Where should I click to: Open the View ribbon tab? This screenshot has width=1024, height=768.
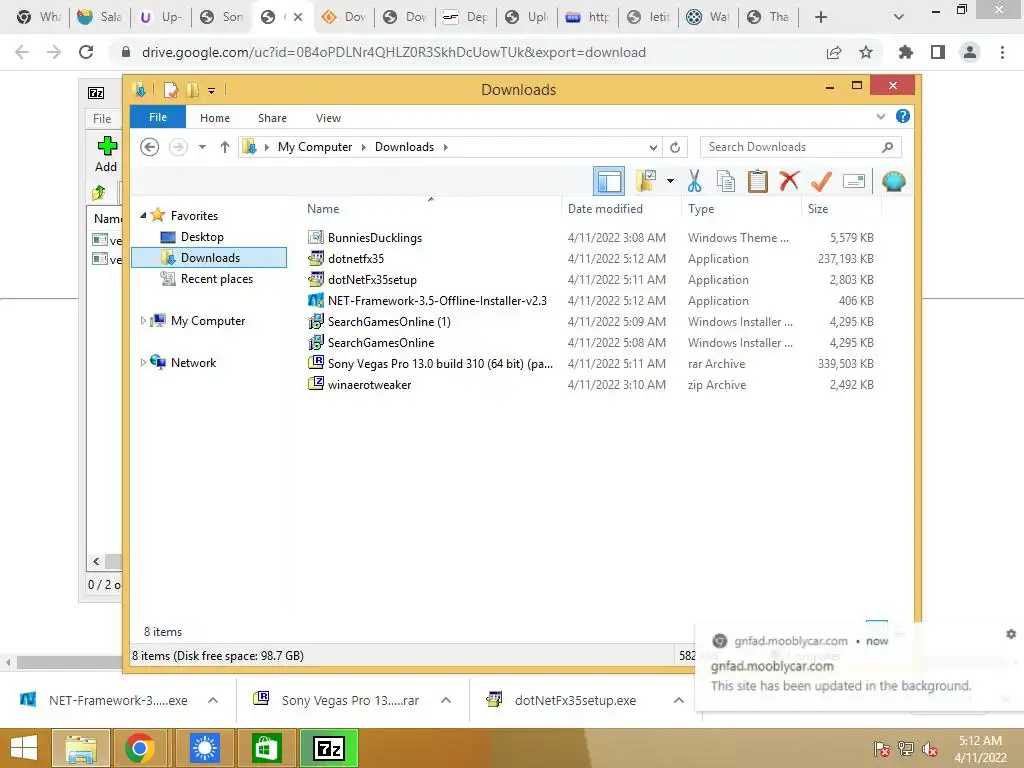(x=328, y=118)
